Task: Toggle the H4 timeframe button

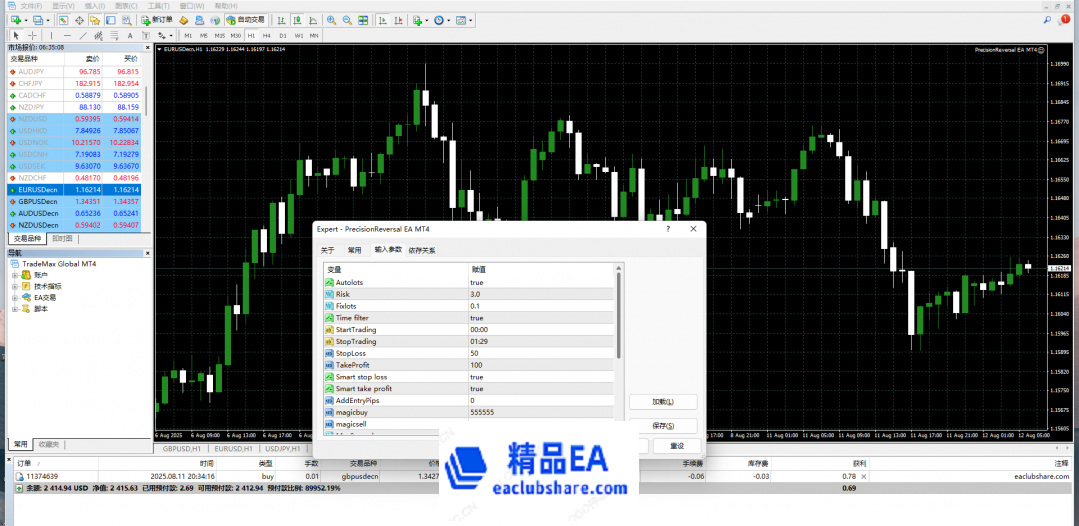Action: click(x=267, y=35)
